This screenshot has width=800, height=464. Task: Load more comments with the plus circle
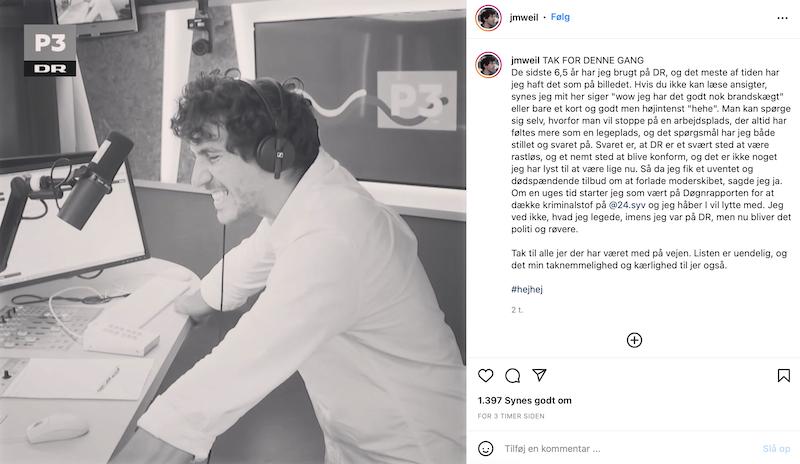[634, 340]
